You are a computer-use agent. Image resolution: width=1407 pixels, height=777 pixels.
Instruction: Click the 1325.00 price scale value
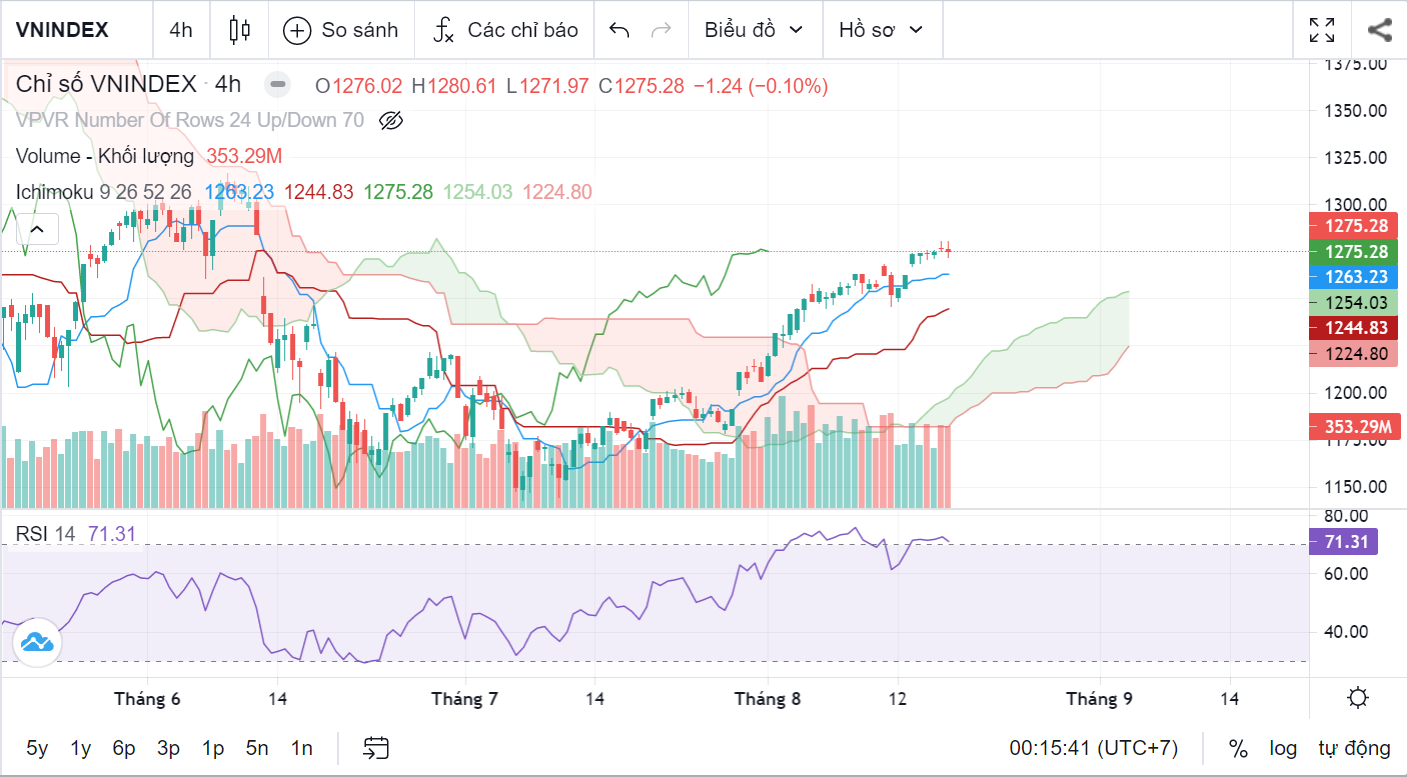[1356, 157]
